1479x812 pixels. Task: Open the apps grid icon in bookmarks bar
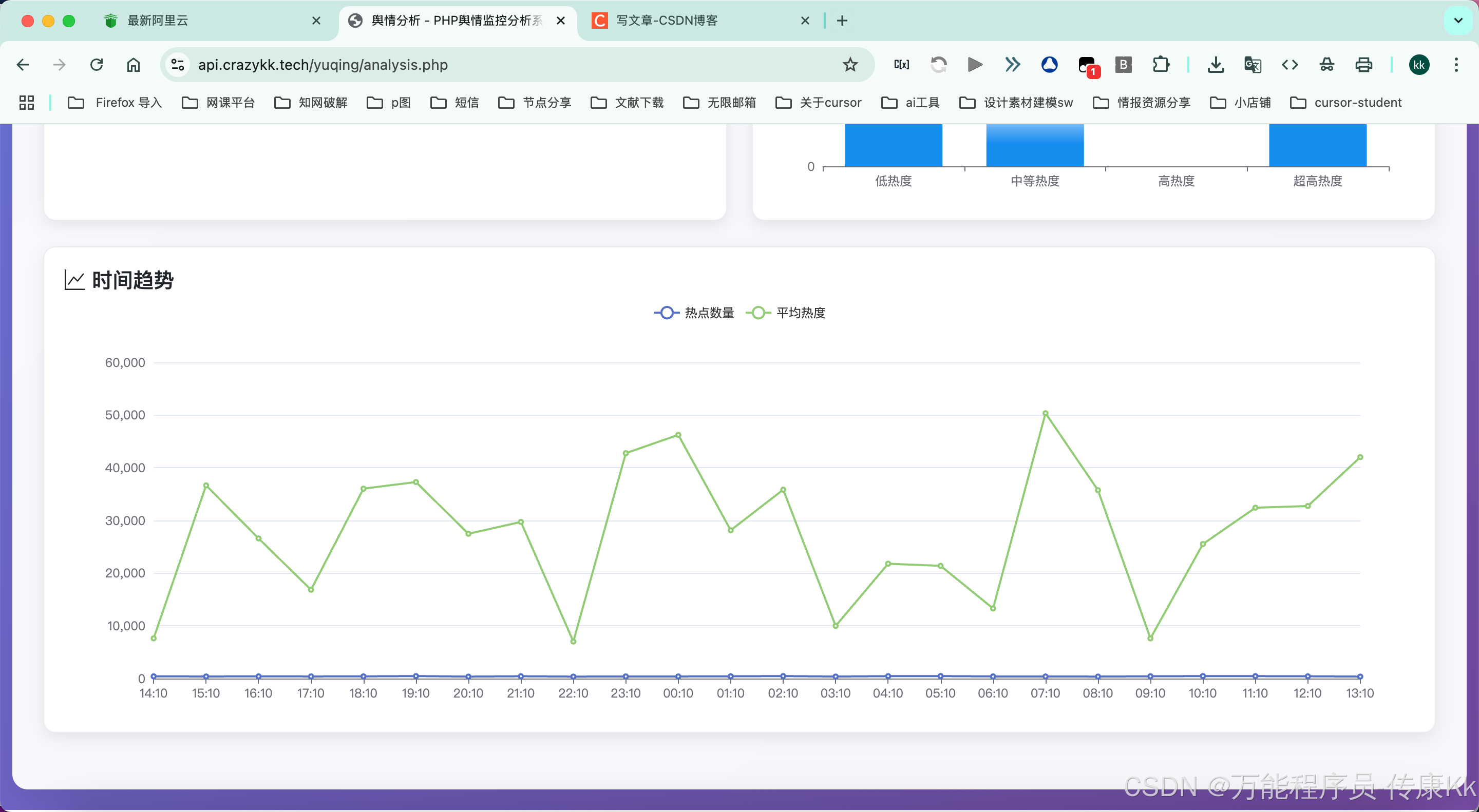[26, 103]
